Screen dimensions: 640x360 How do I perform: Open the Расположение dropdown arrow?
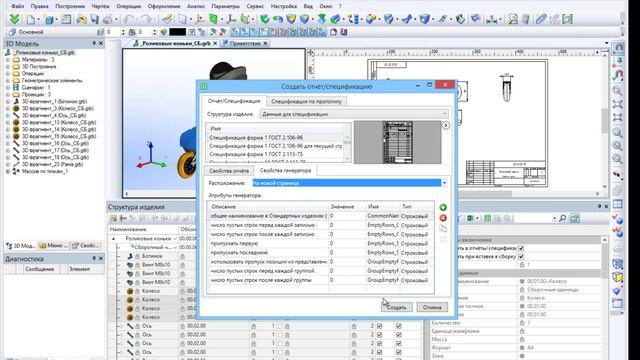[x=444, y=183]
